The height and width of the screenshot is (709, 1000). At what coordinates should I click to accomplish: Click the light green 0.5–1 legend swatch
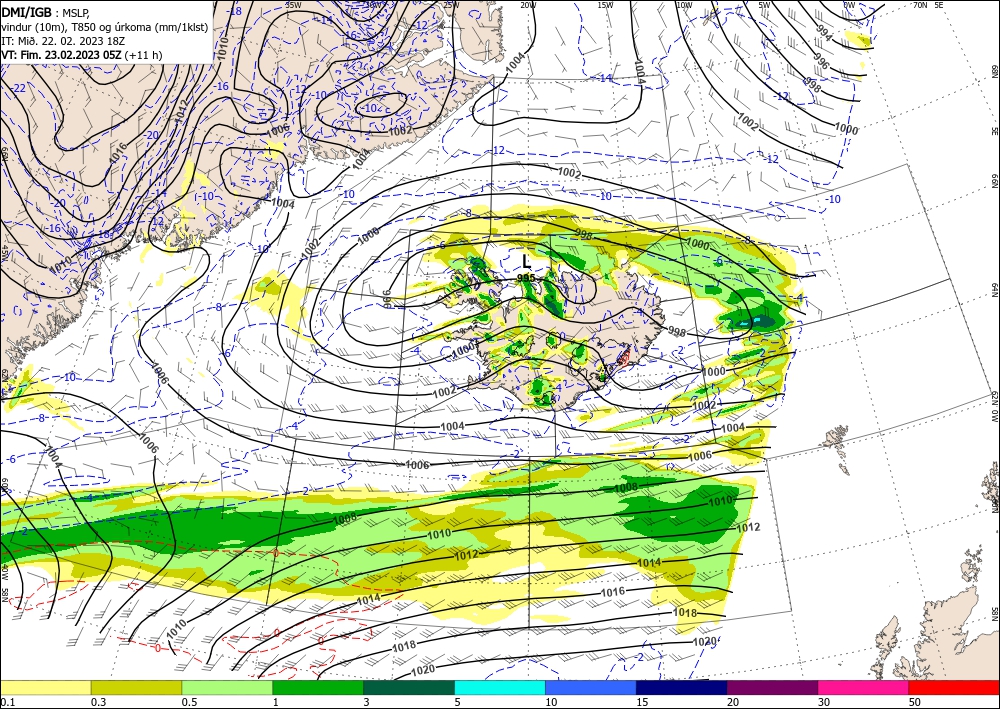click(227, 687)
